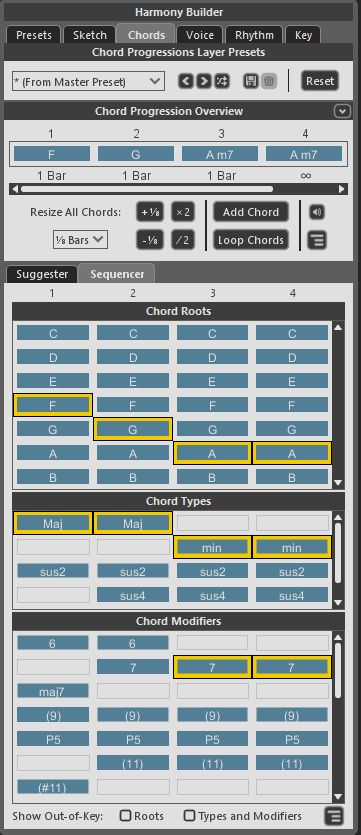The width and height of the screenshot is (361, 835).
Task: Collapse the Chord Progression Overview section
Action: tap(342, 111)
